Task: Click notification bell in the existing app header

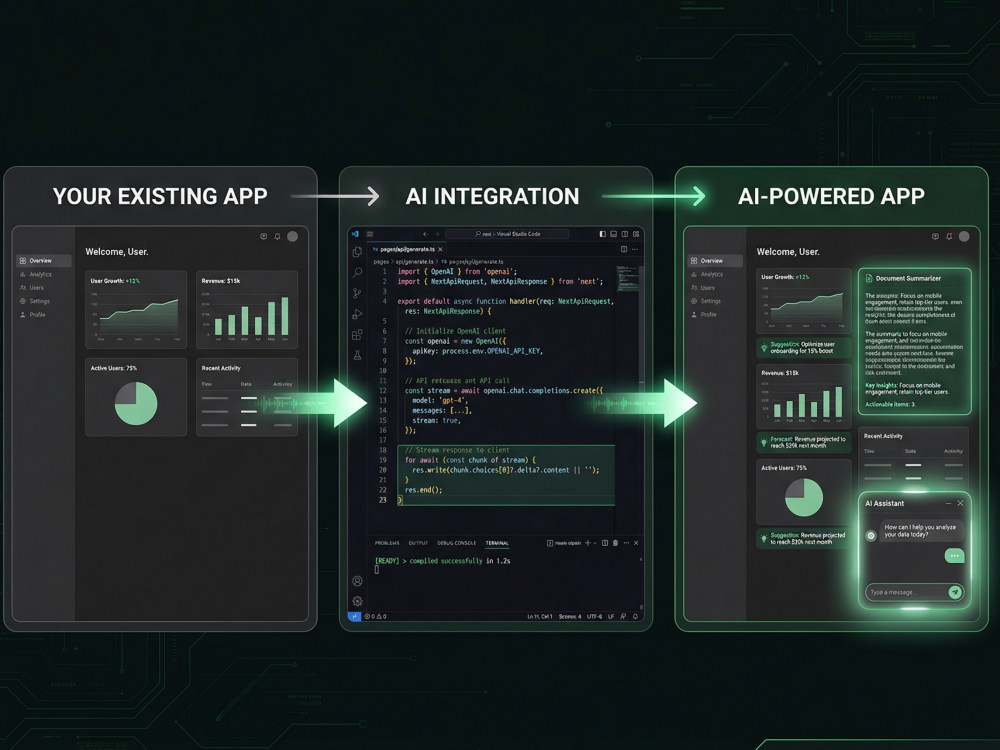Action: 277,236
